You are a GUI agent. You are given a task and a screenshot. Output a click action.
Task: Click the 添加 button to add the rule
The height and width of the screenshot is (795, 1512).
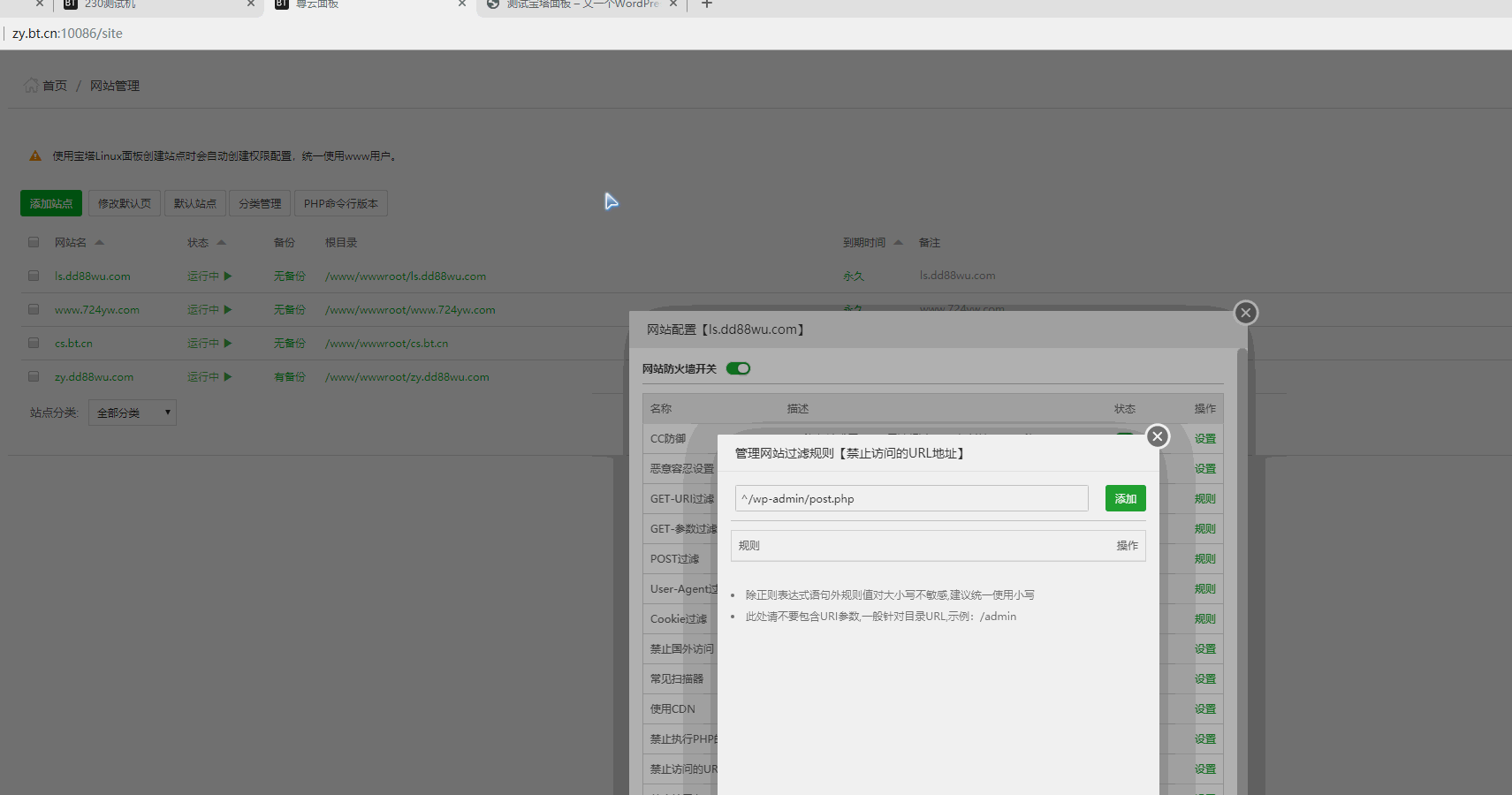(x=1126, y=498)
